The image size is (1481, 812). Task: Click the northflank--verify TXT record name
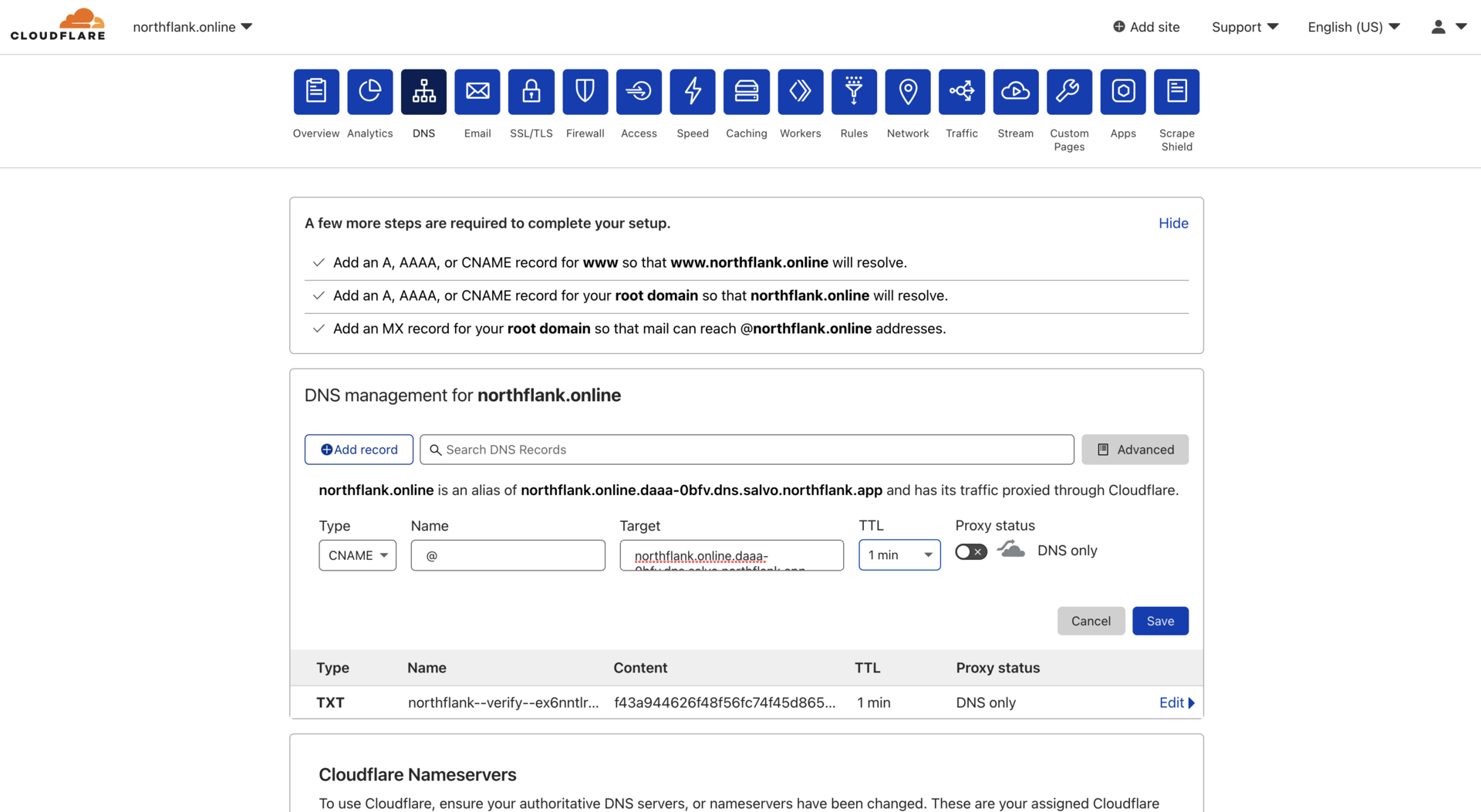pyautogui.click(x=503, y=702)
